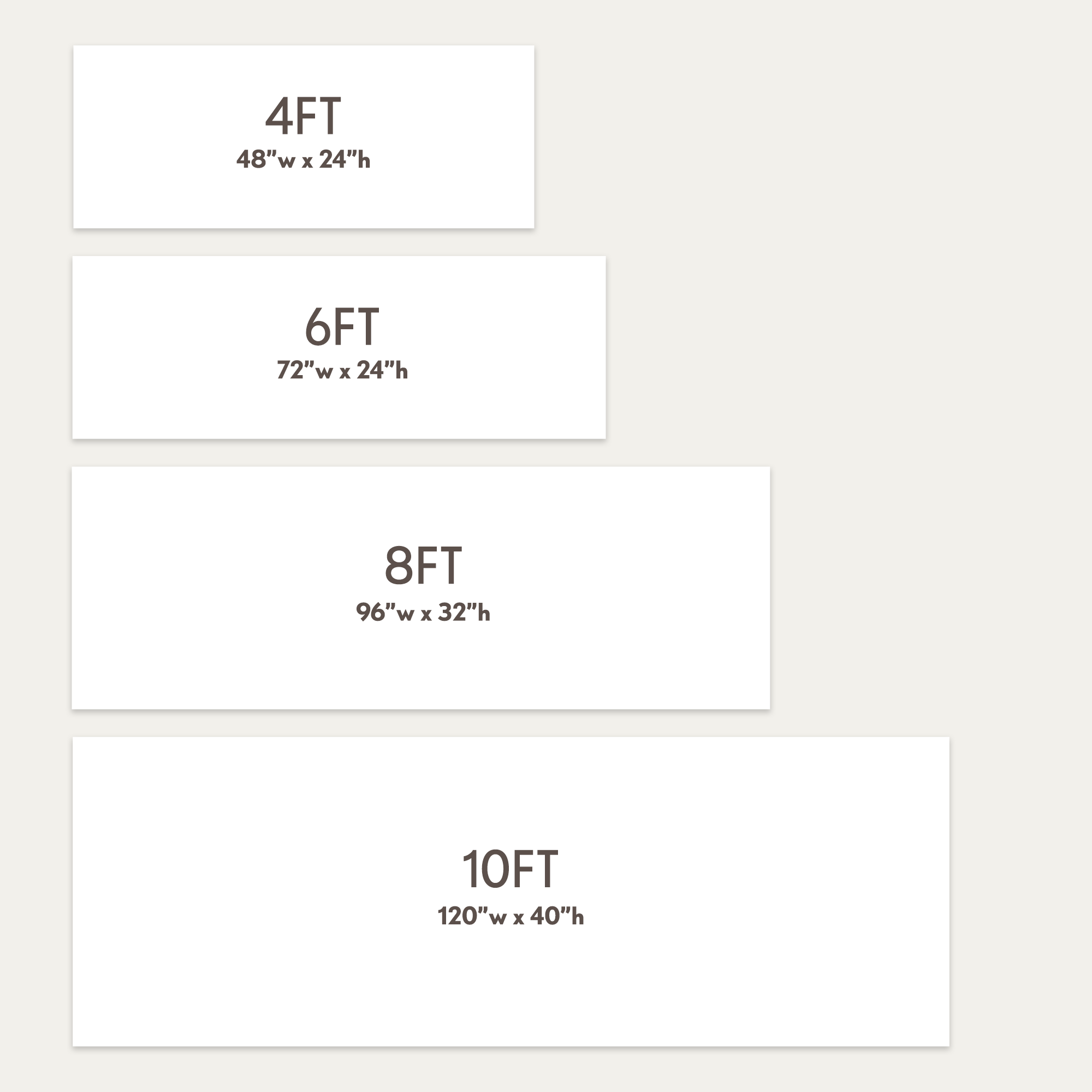Click the "x" between 48"w and 24"h
Screen dimensions: 1092x1092
[x=307, y=161]
